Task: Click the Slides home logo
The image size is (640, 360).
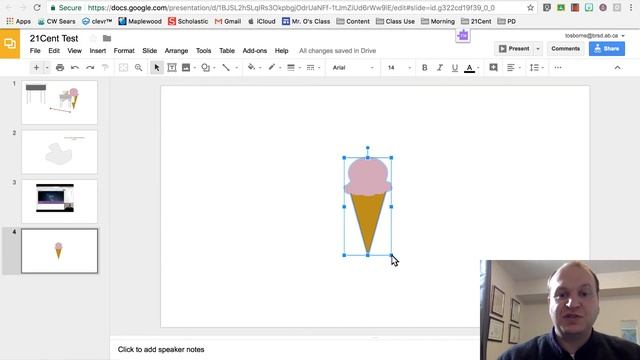Action: tap(10, 44)
